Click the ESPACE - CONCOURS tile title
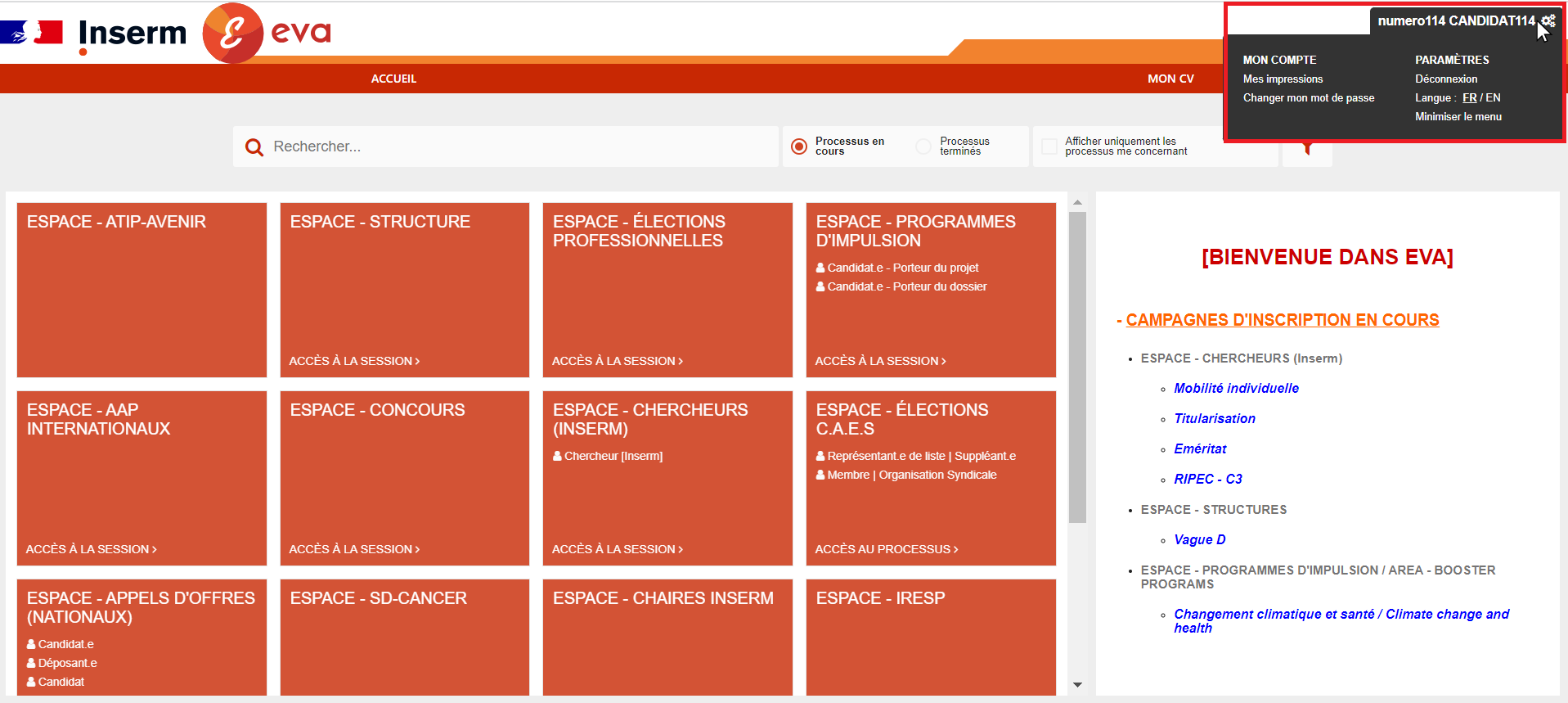Image resolution: width=1568 pixels, height=703 pixels. pyautogui.click(x=377, y=410)
